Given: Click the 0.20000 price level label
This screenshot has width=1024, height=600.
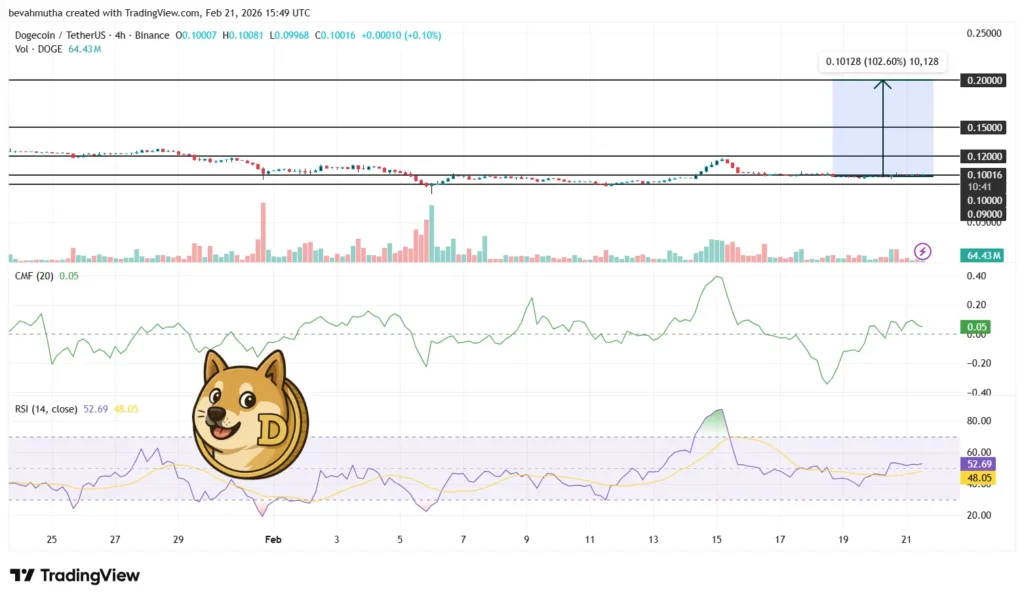Looking at the screenshot, I should tap(984, 80).
